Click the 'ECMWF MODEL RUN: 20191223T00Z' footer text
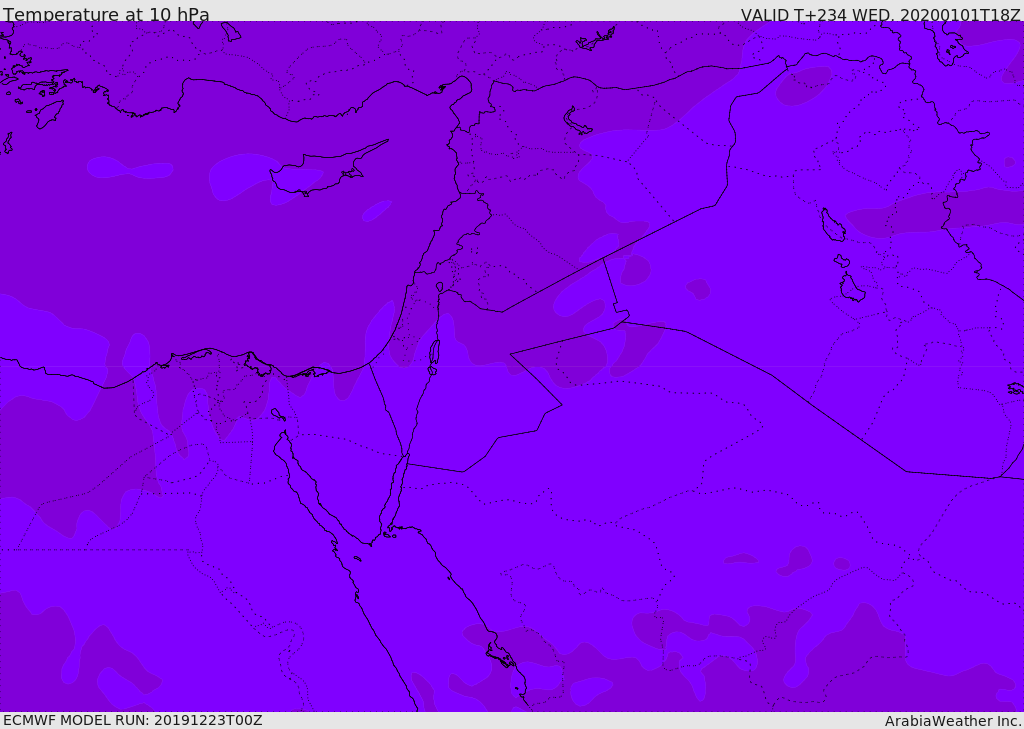The height and width of the screenshot is (729, 1024). [x=133, y=721]
